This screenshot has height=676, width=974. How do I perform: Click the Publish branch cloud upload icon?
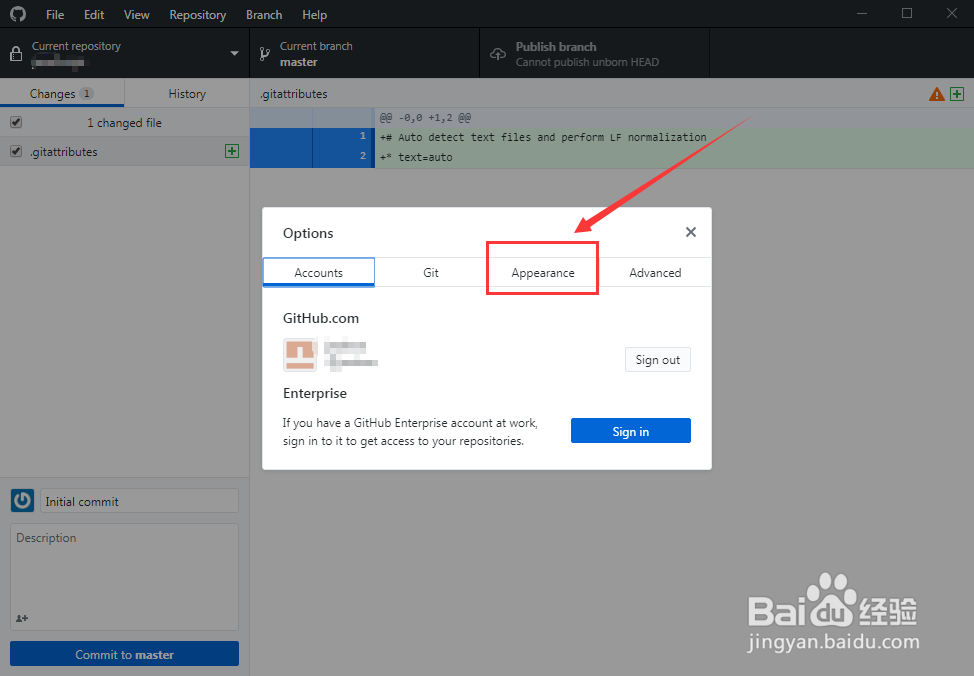click(x=498, y=54)
